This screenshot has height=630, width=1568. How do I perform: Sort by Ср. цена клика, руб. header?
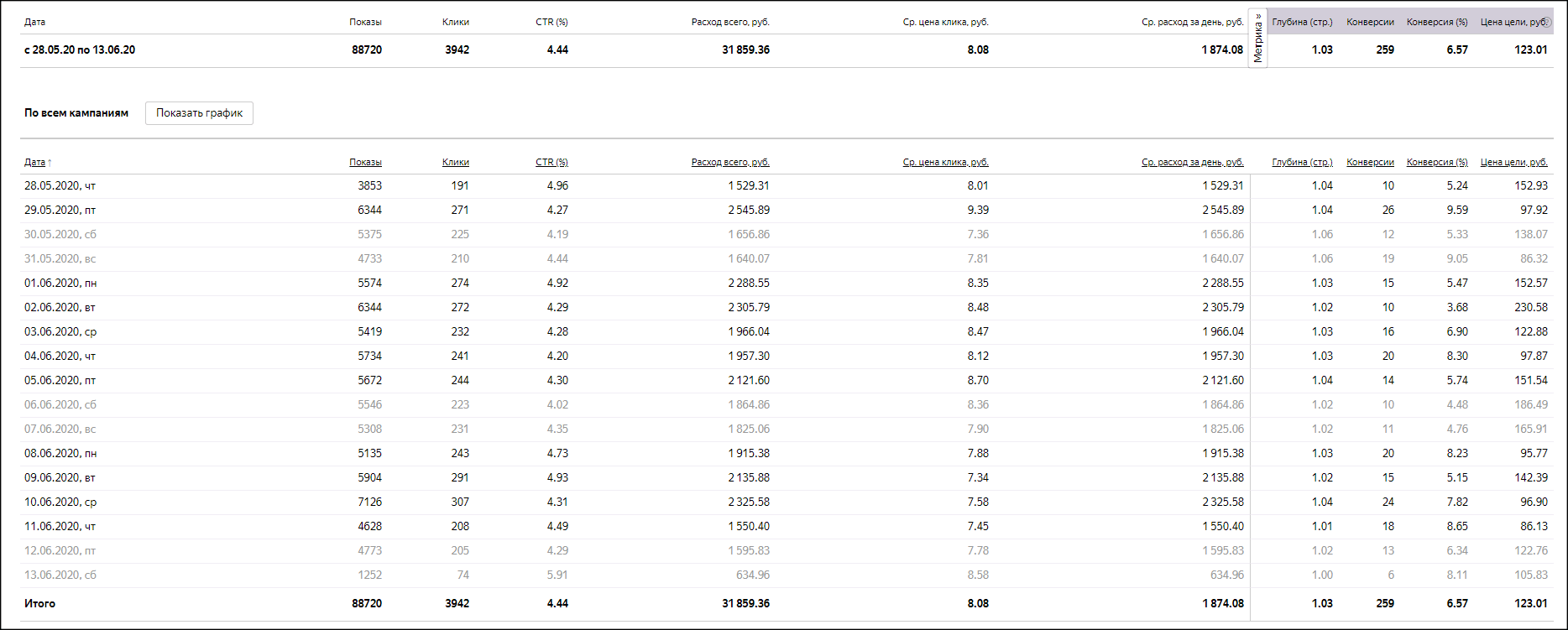click(x=945, y=162)
